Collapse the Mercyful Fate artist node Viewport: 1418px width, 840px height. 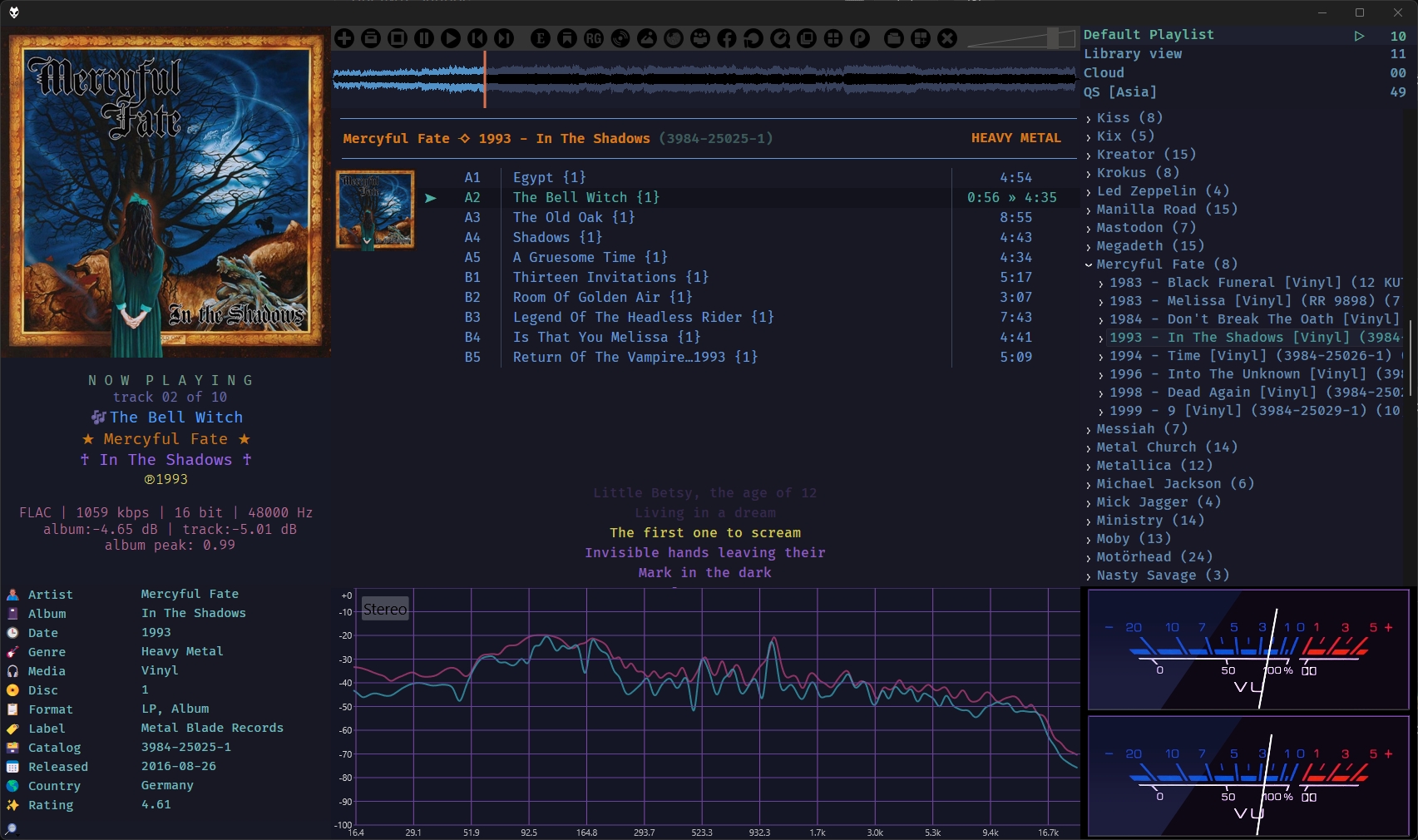pyautogui.click(x=1089, y=264)
